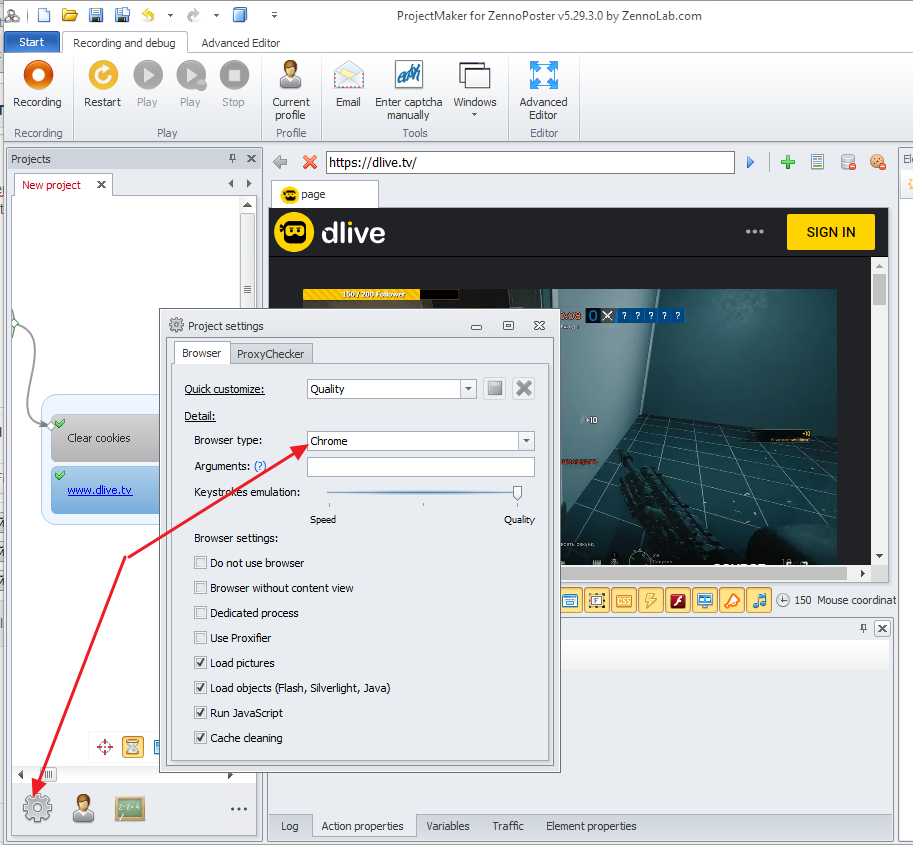The height and width of the screenshot is (845, 913).
Task: Open the Quick customize Quality dropdown
Action: click(468, 389)
